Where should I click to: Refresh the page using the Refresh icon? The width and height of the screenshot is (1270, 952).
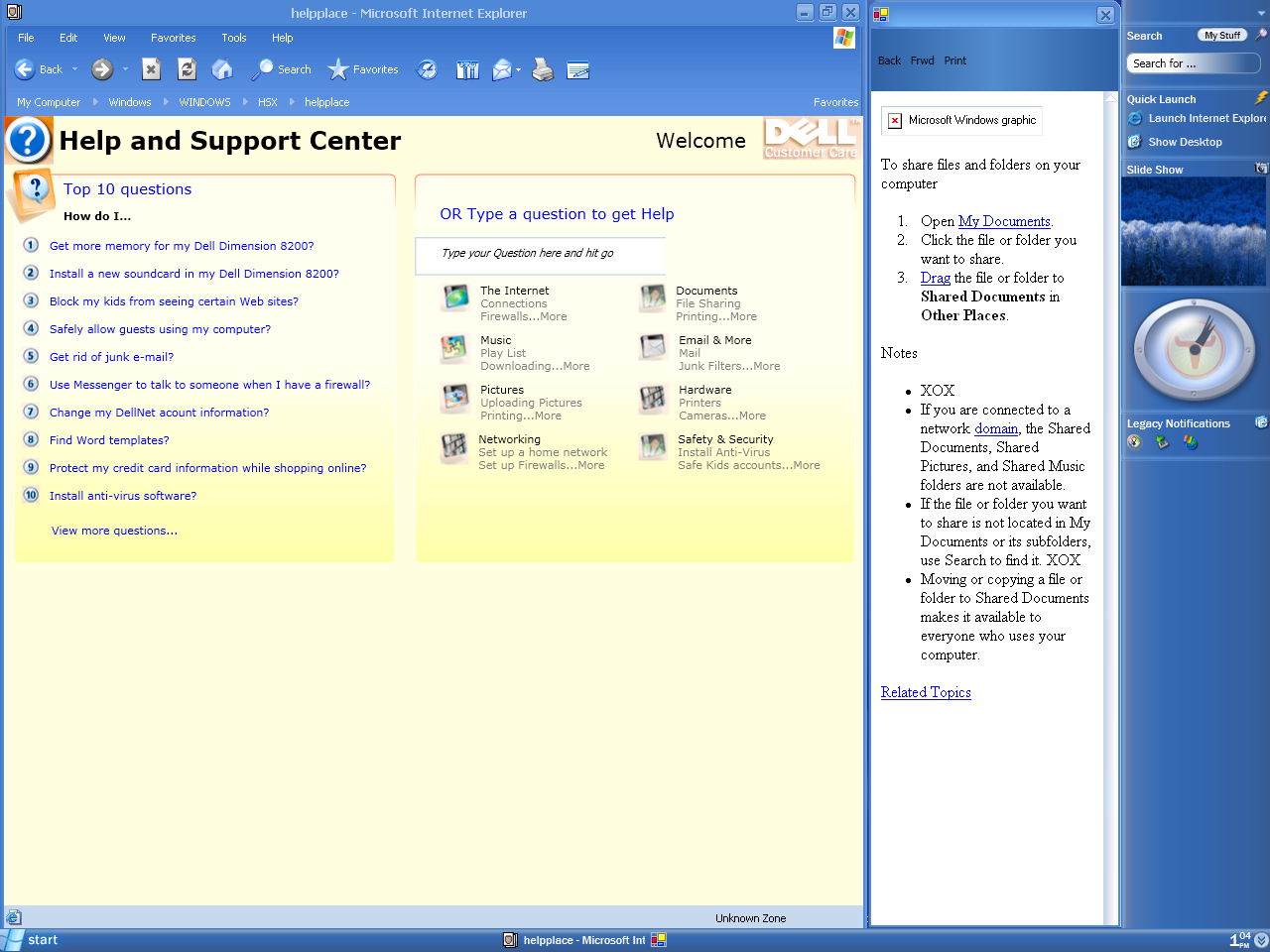[187, 68]
